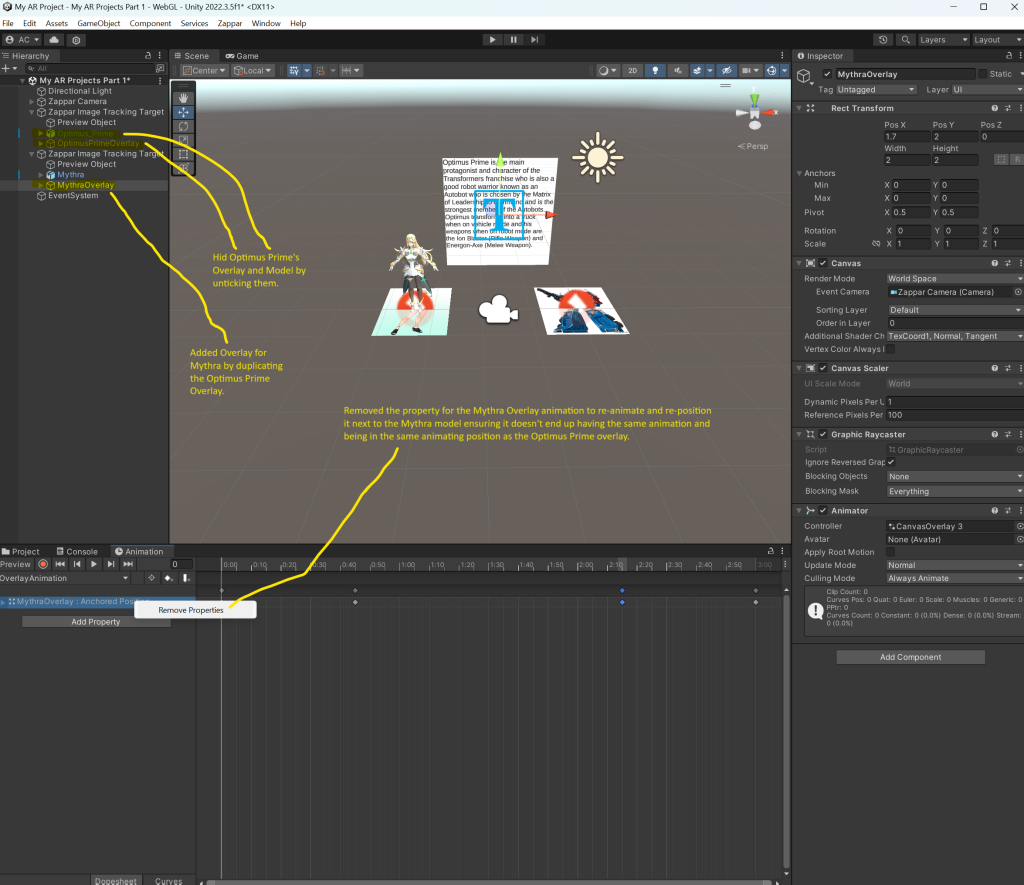Image resolution: width=1024 pixels, height=885 pixels.
Task: Click the animation record button
Action: point(43,564)
